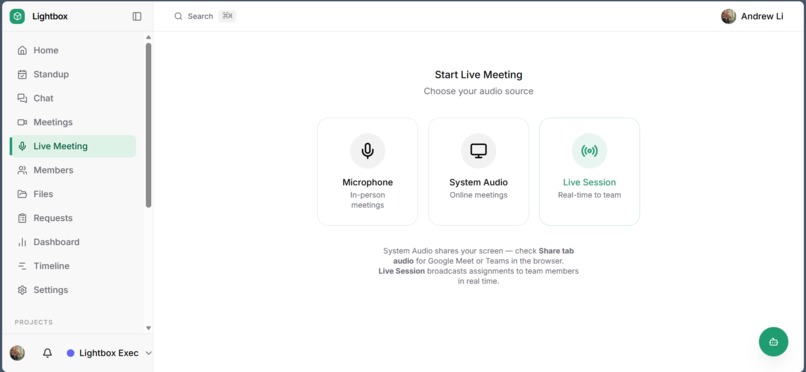
Task: Click the sidebar scroll-down arrow
Action: [149, 328]
